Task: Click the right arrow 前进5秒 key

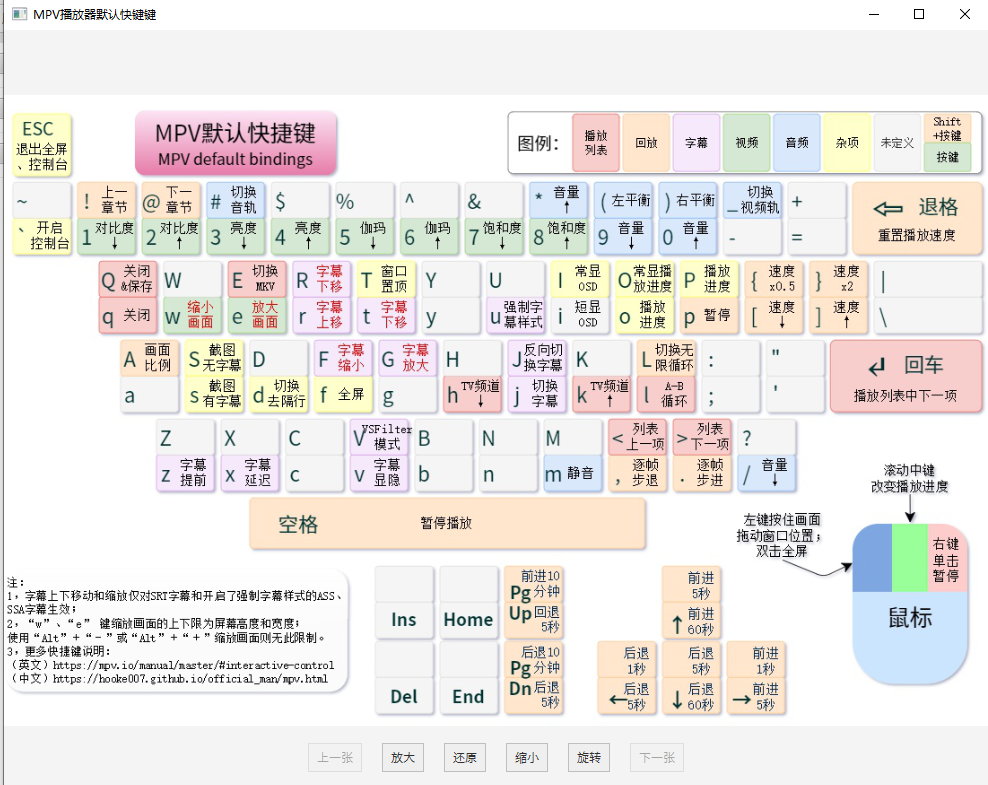Action: 756,697
